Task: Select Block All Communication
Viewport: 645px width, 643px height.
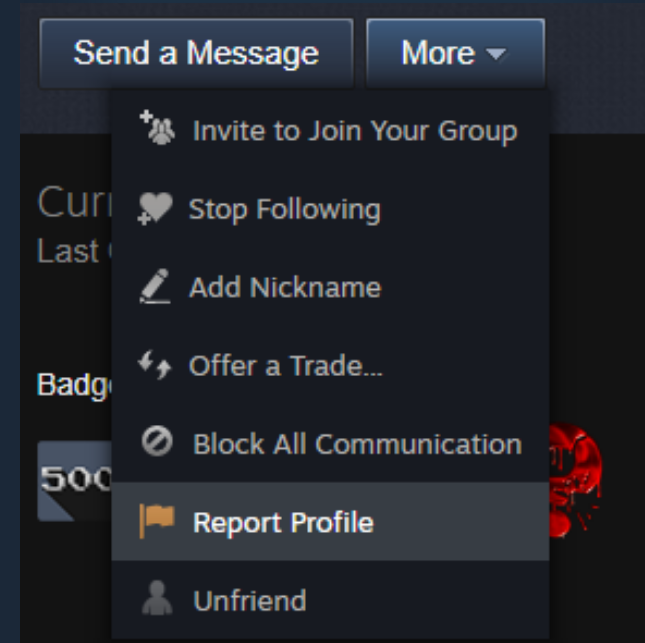Action: 330,443
